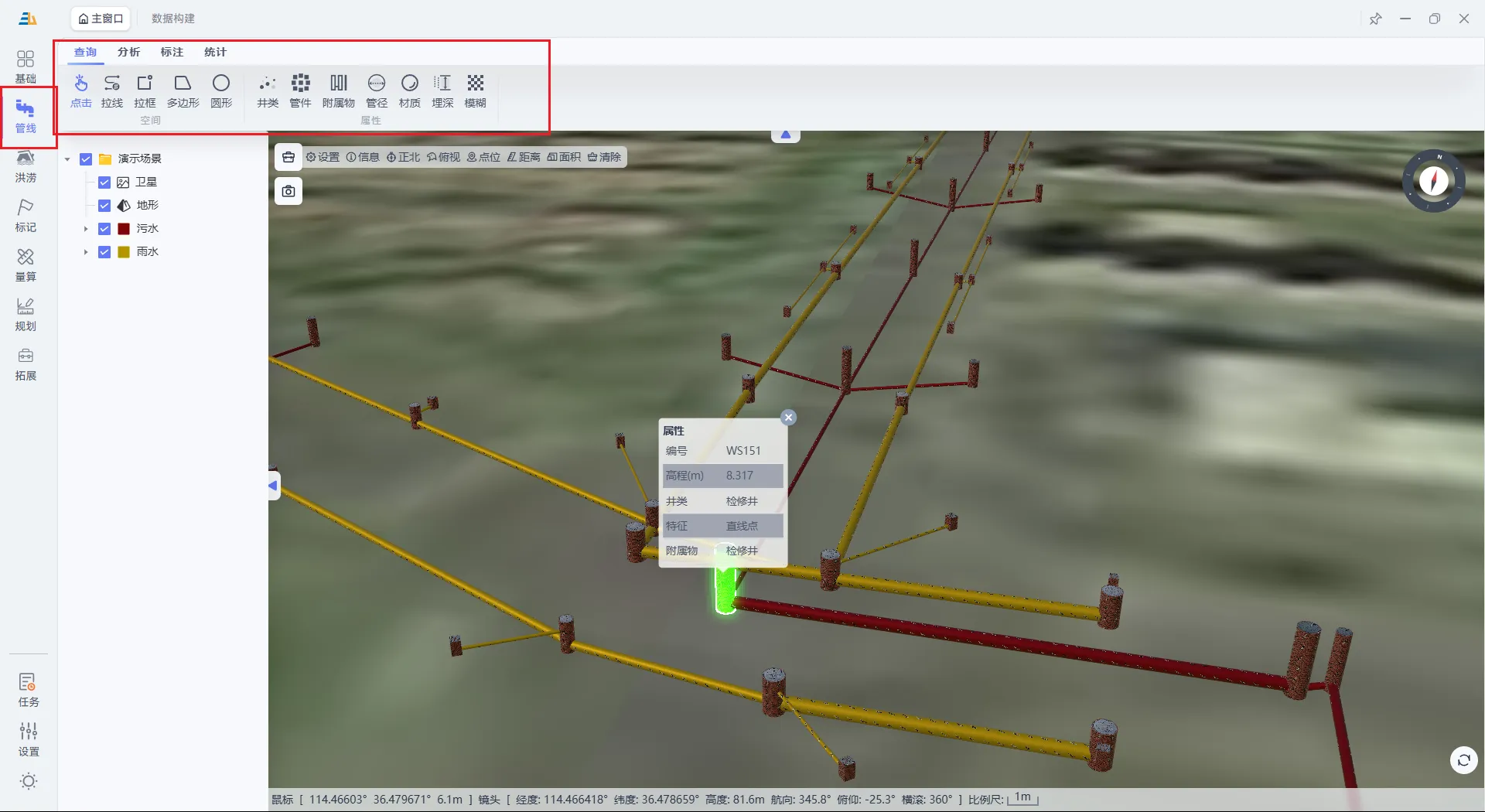
Task: Open the 附属物 attachment query
Action: pyautogui.click(x=339, y=91)
